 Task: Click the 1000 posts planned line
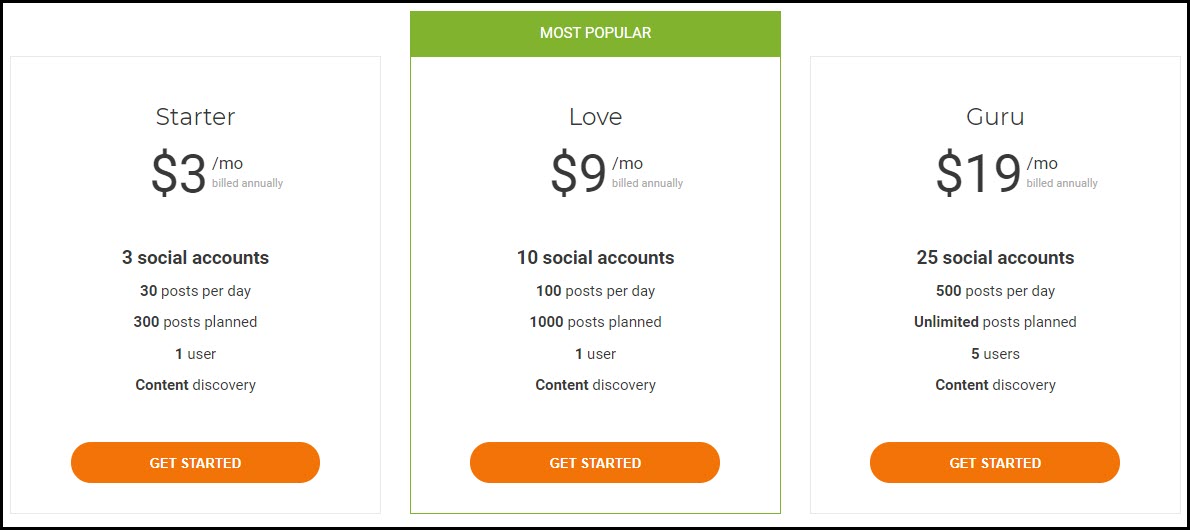tap(596, 322)
